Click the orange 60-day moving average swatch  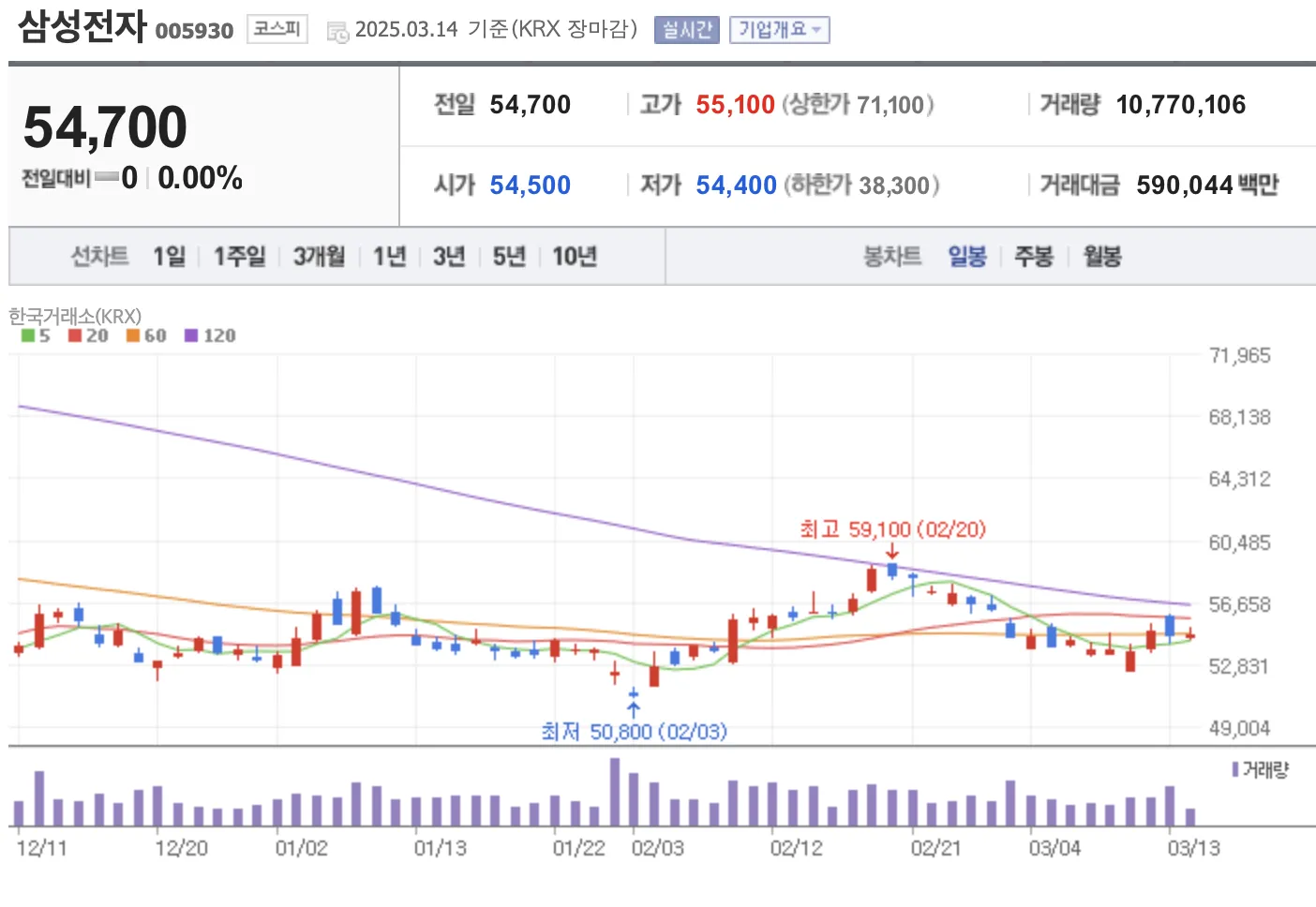tap(133, 335)
